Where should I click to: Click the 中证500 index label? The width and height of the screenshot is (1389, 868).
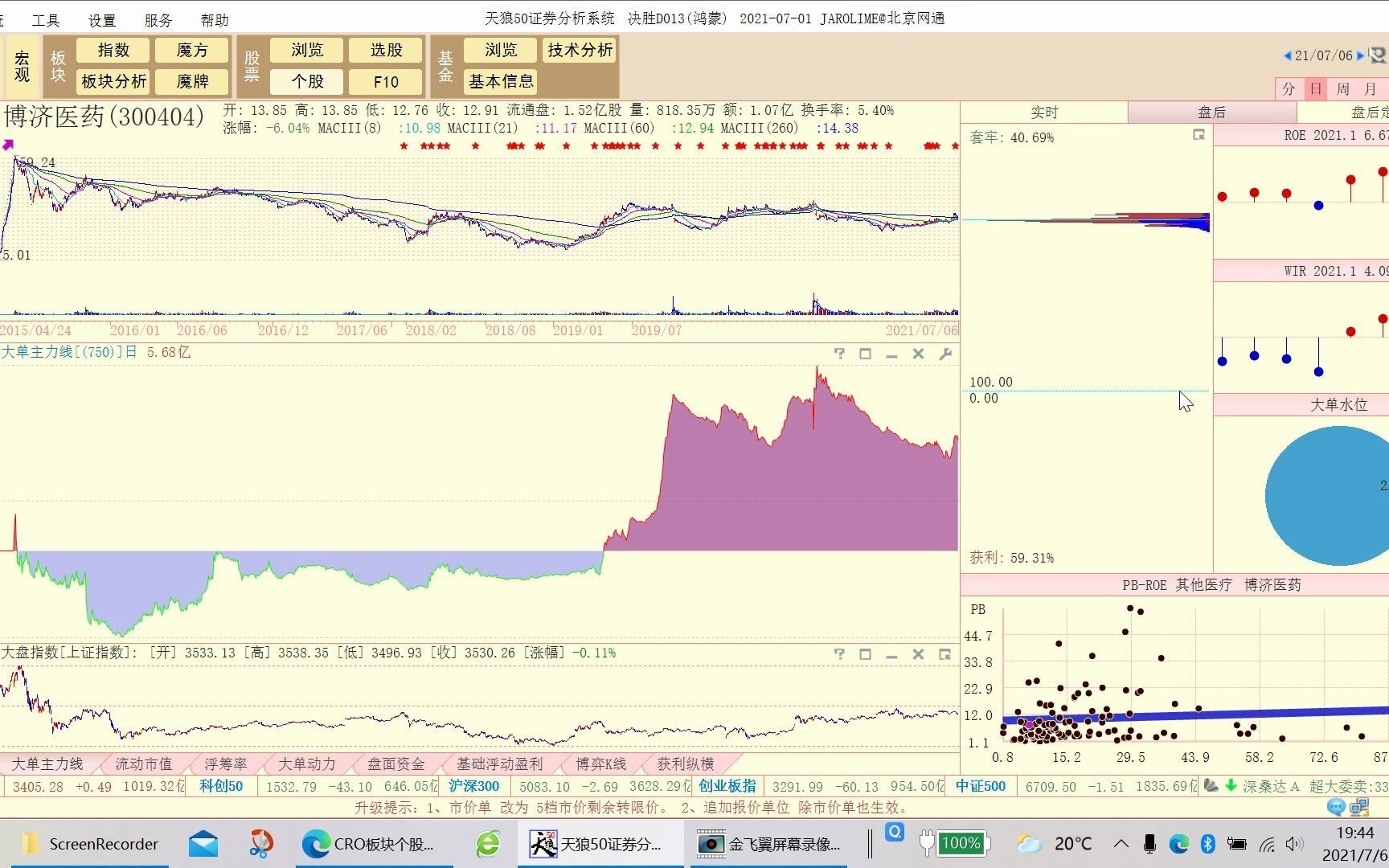[980, 787]
